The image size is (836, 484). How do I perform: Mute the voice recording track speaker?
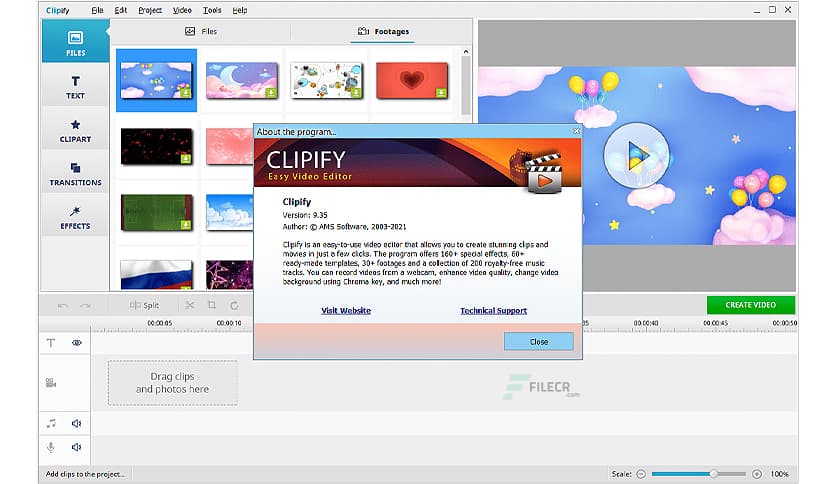(x=76, y=447)
